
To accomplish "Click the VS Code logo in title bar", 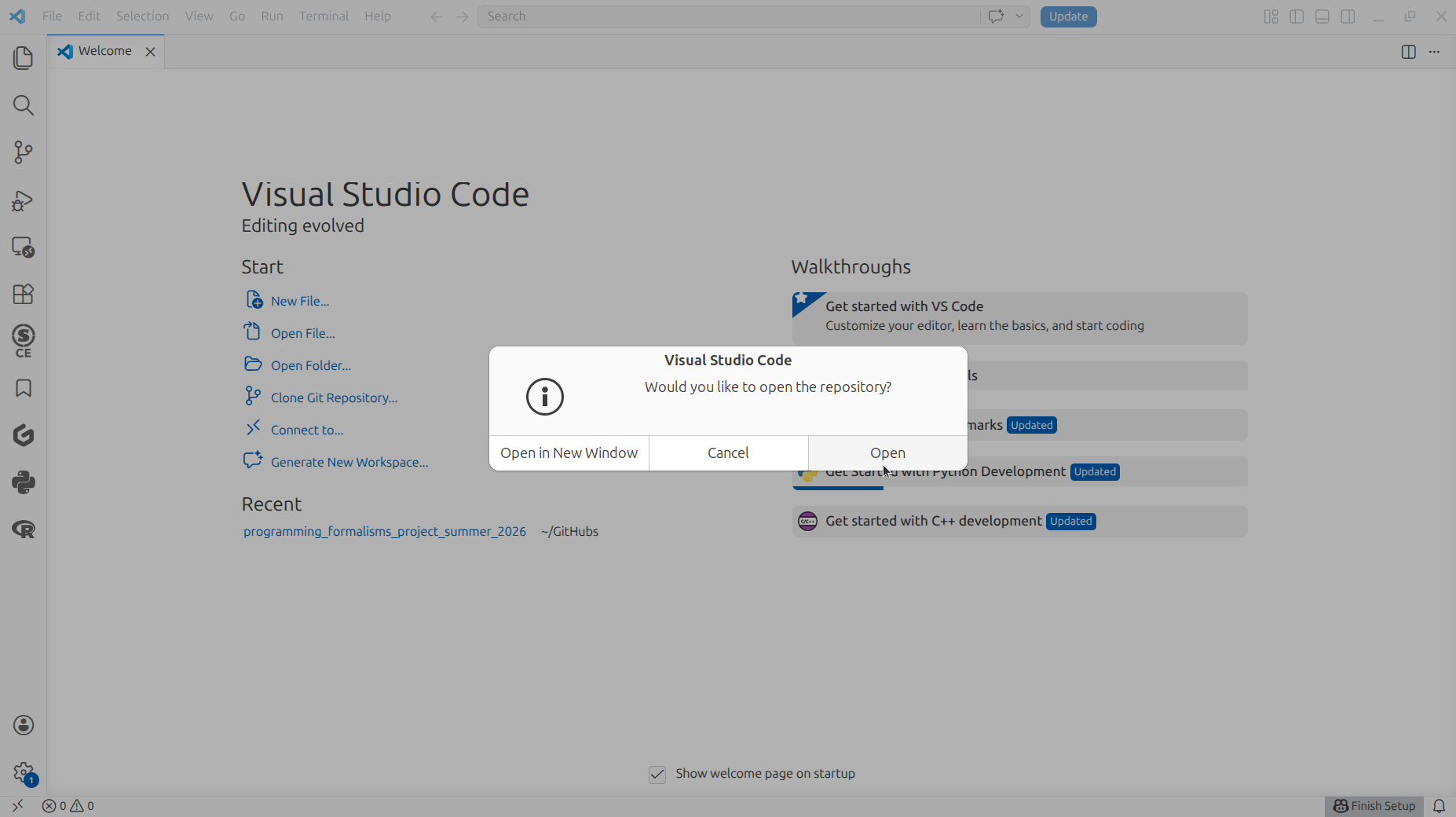I will pyautogui.click(x=17, y=16).
